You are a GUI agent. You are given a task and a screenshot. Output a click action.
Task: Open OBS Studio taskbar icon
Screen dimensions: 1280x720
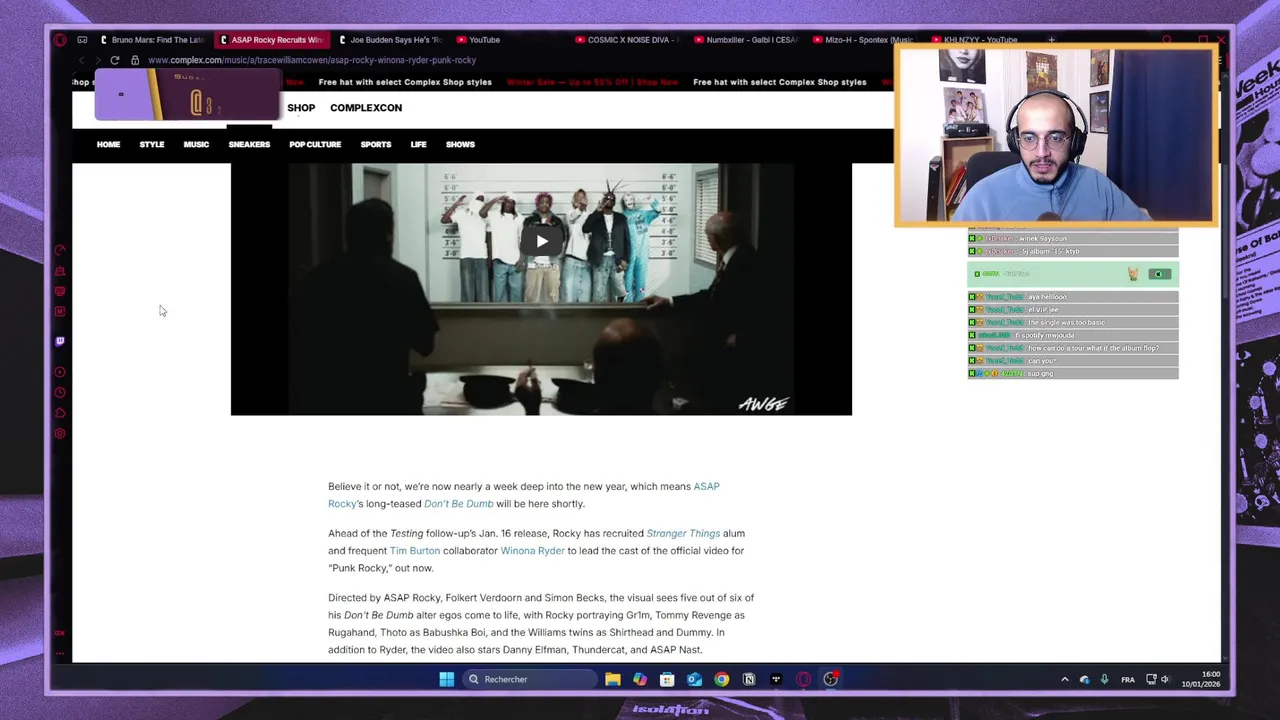[x=830, y=680]
